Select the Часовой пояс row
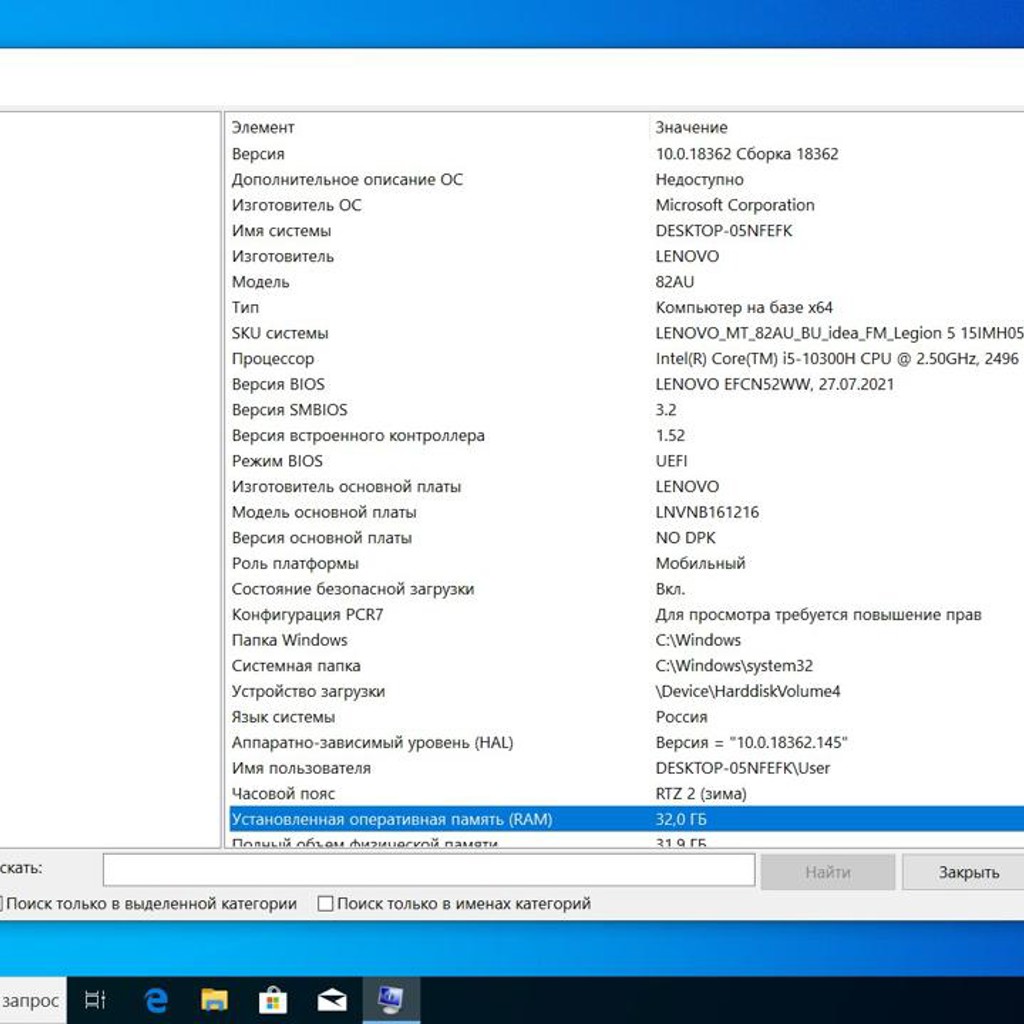The width and height of the screenshot is (1024, 1024). pyautogui.click(x=627, y=794)
